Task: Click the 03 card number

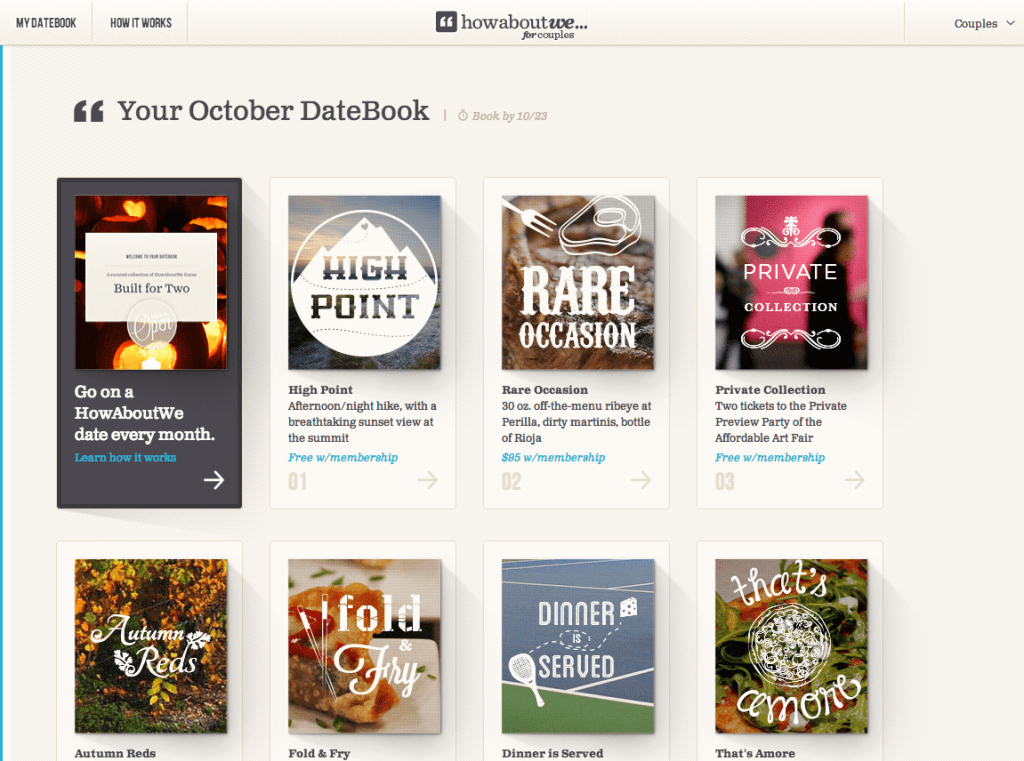Action: (x=725, y=481)
